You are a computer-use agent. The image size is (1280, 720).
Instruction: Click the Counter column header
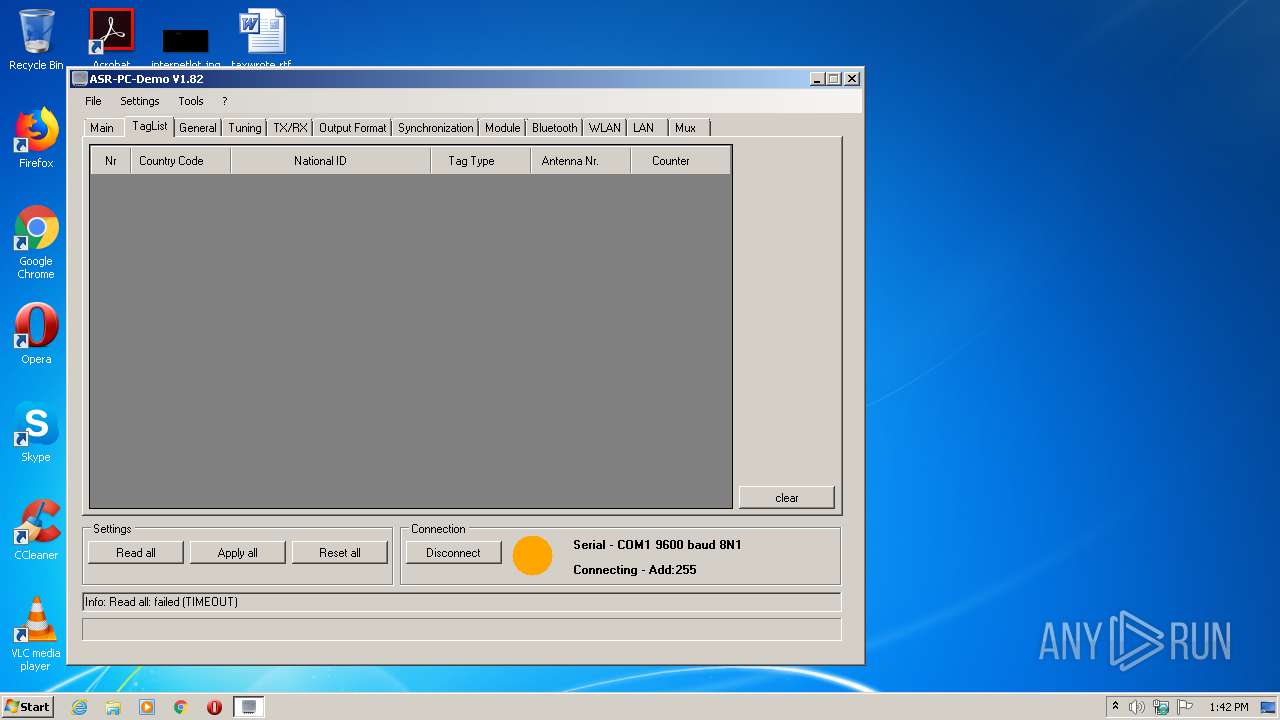point(681,161)
